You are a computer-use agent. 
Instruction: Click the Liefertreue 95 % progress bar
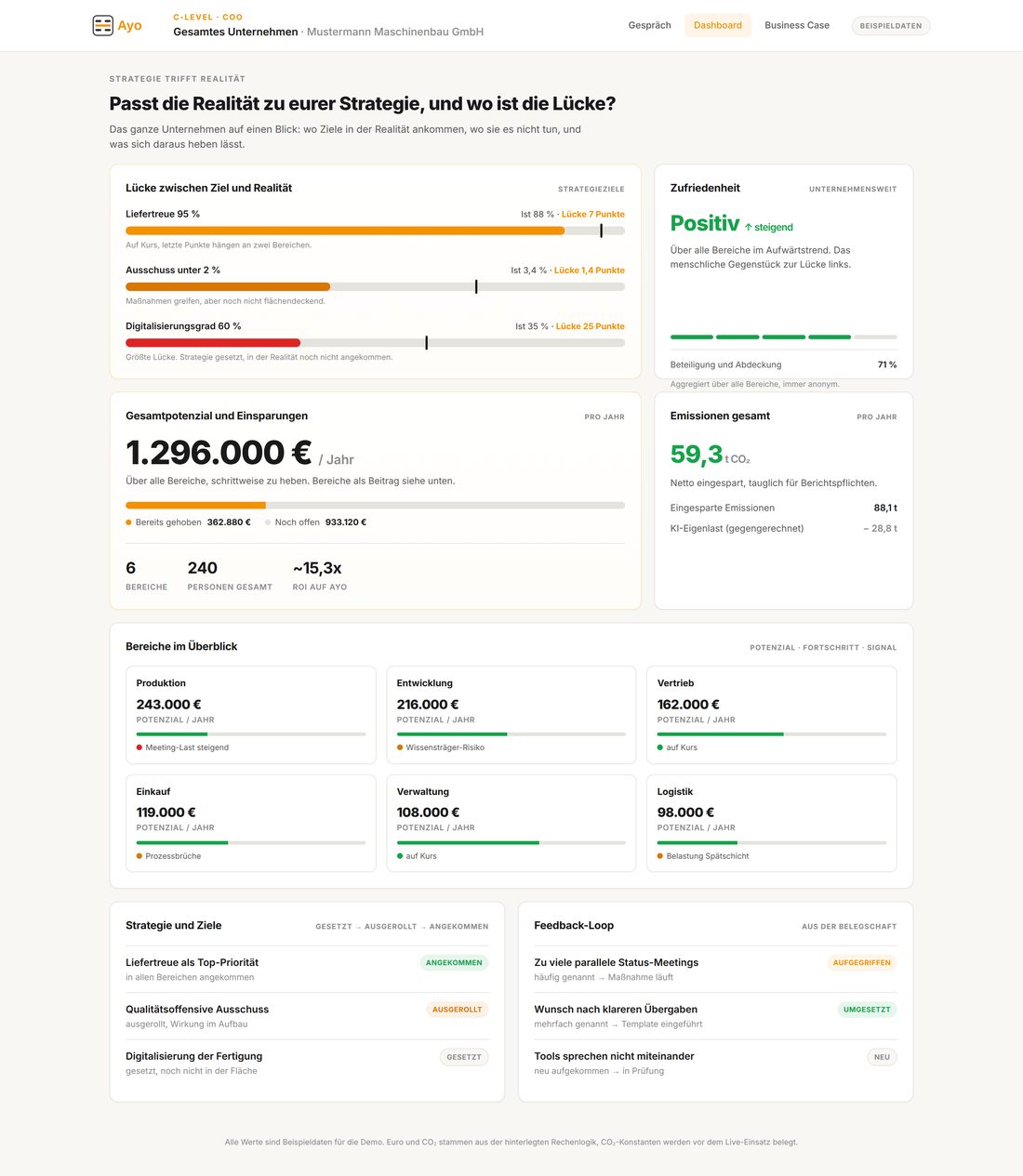pos(375,231)
